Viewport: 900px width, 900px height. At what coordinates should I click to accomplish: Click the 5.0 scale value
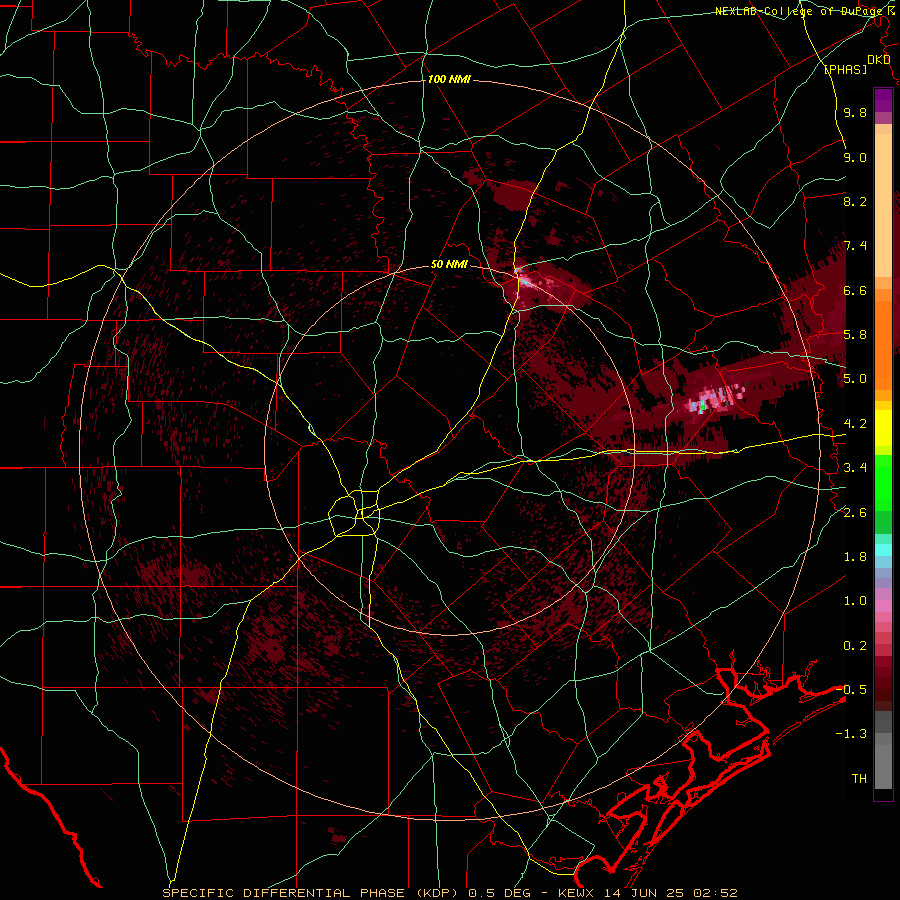(x=855, y=379)
